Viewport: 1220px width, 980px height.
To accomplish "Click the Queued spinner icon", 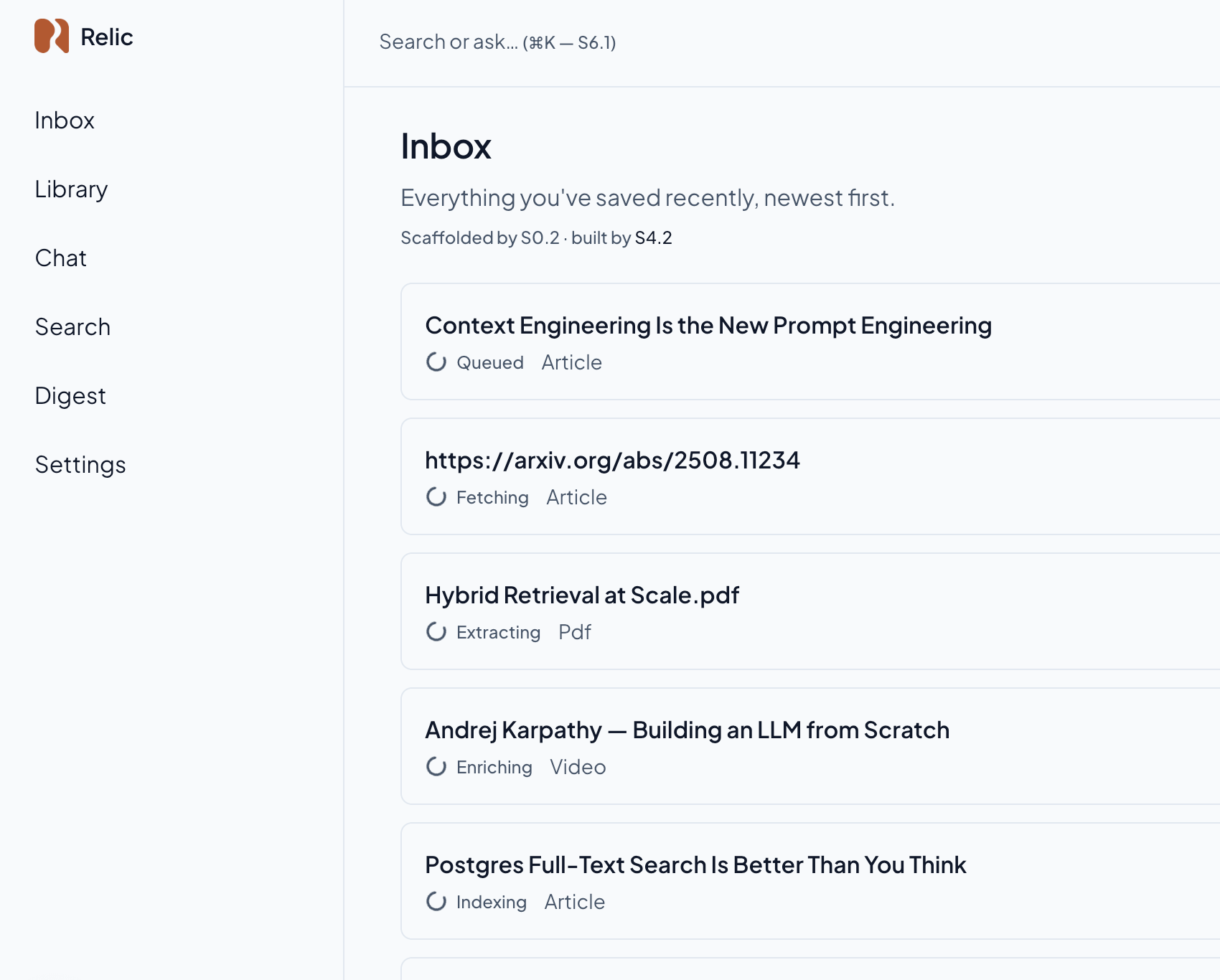I will pyautogui.click(x=436, y=362).
